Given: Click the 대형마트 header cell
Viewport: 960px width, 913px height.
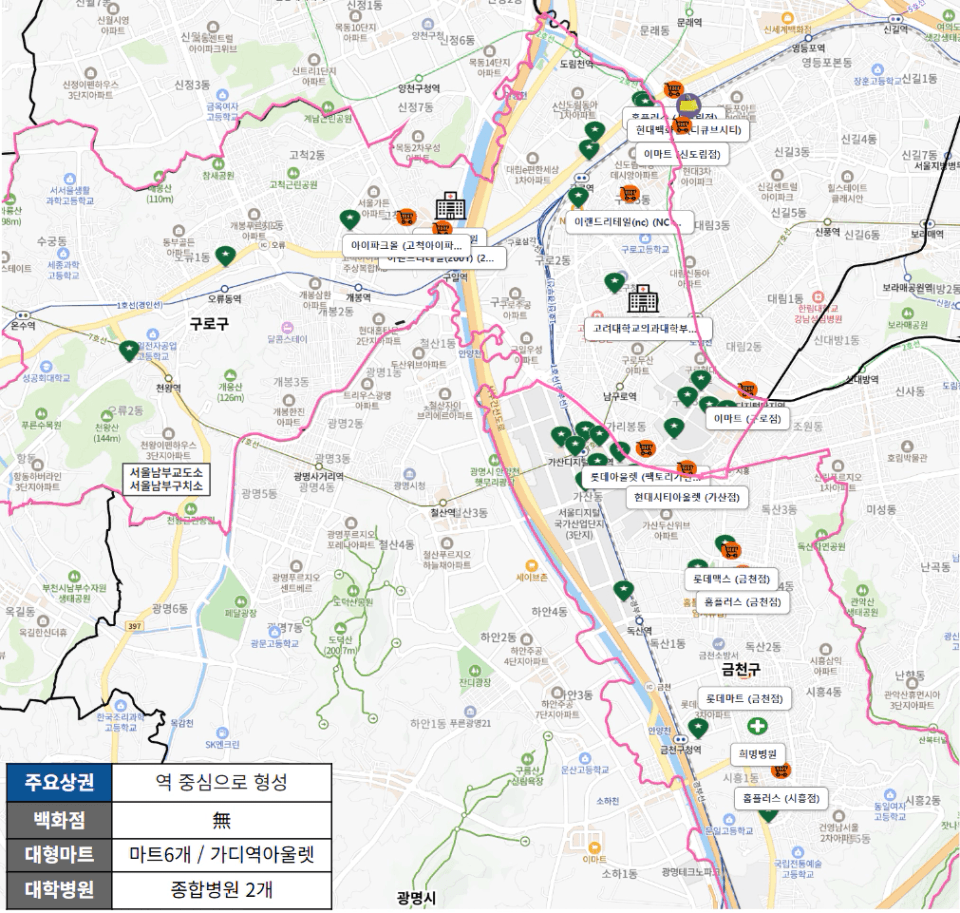Looking at the screenshot, I should point(59,854).
